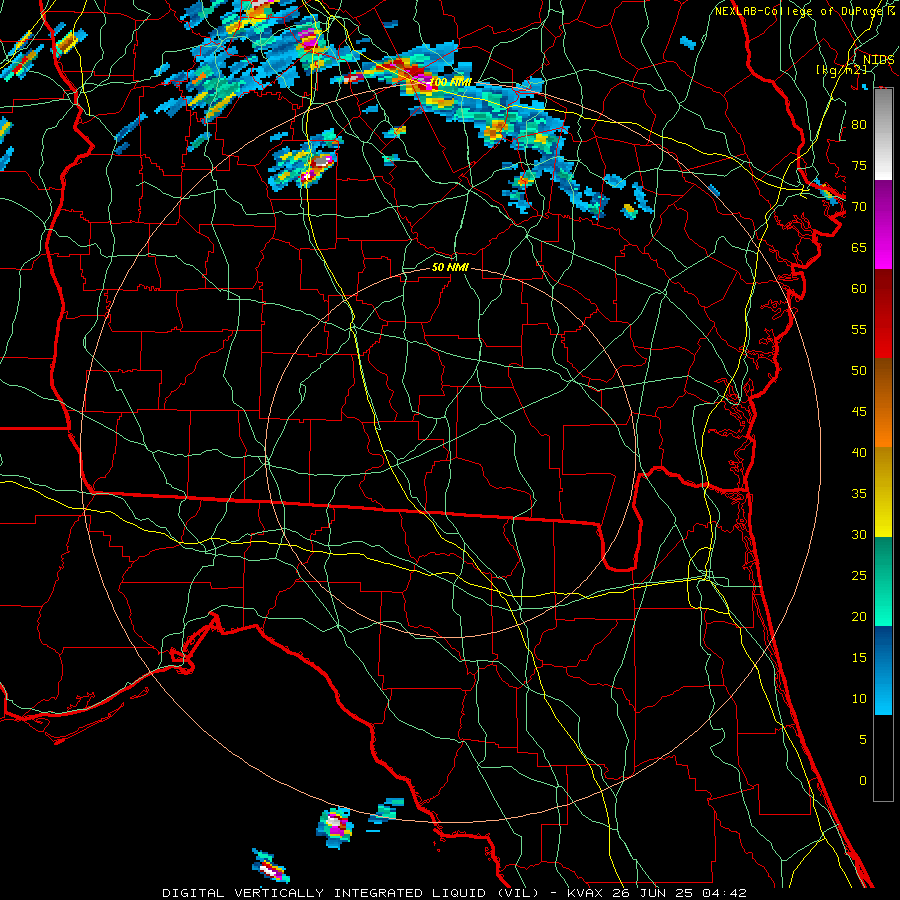Screen dimensions: 900x900
Task: Select the legend value 20
Action: 859,616
